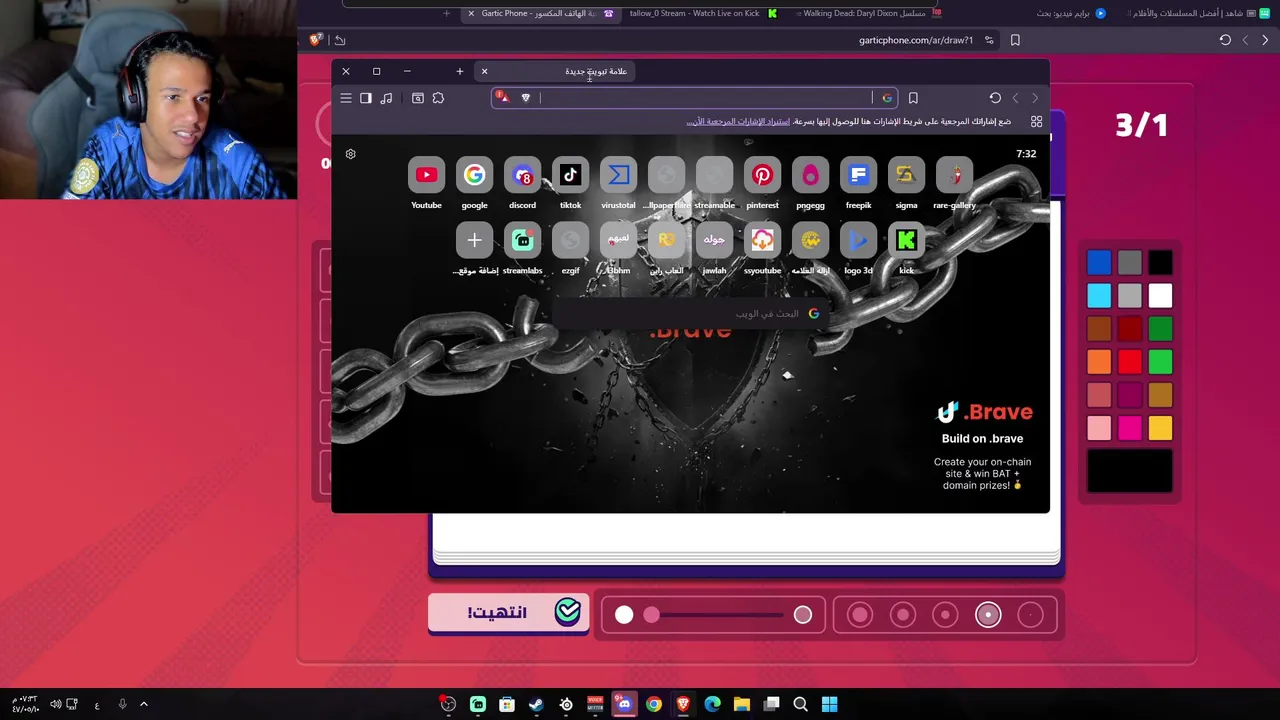1280x720 pixels.
Task: Open the ssyoutube shortcut tile
Action: (x=762, y=241)
